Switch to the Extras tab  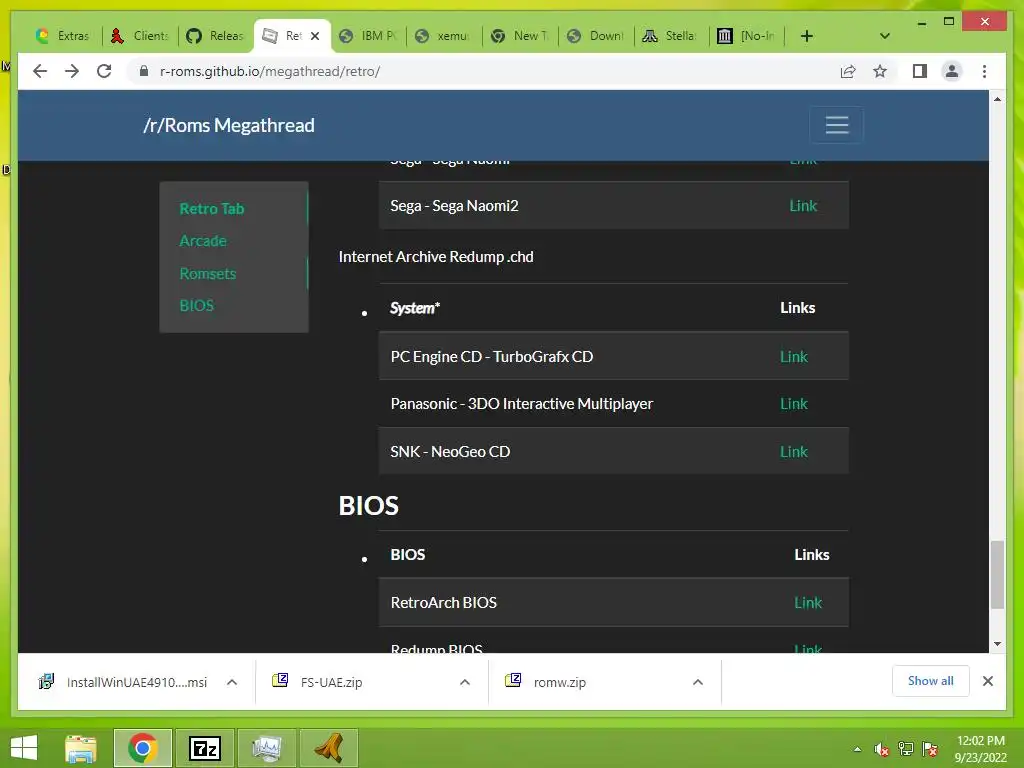63,36
